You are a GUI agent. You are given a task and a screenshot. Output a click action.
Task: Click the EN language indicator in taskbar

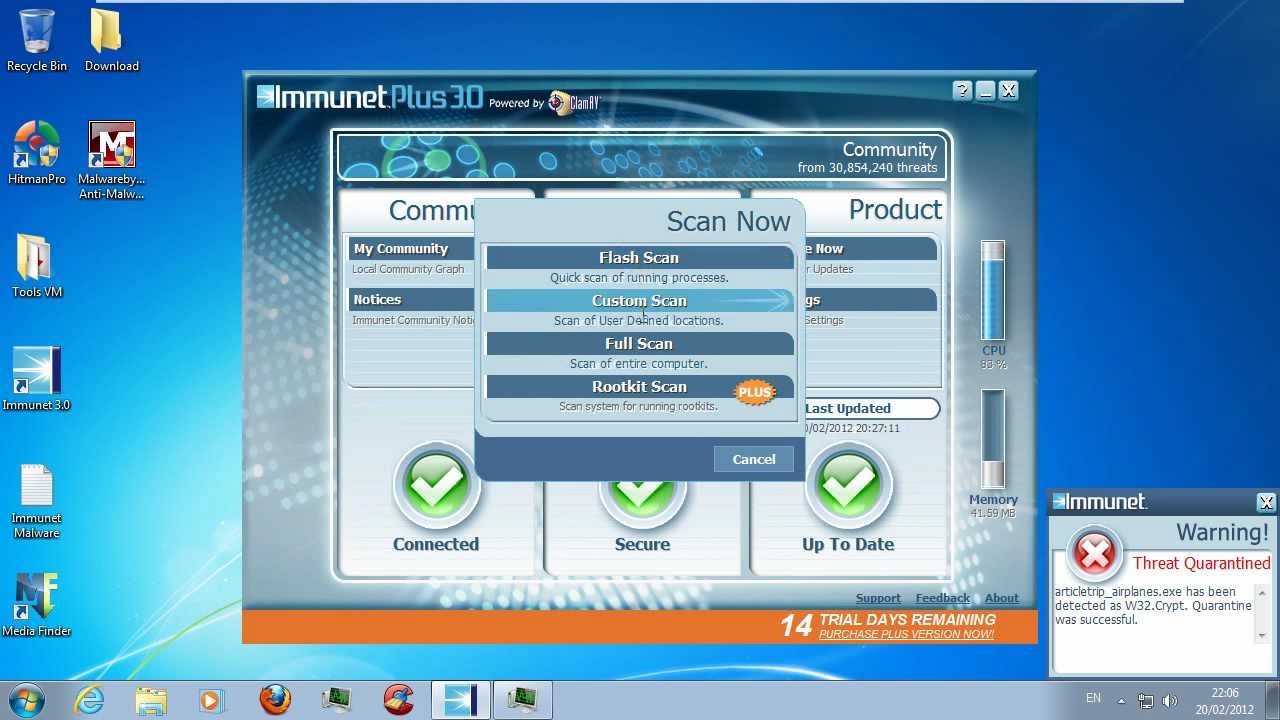point(1093,699)
